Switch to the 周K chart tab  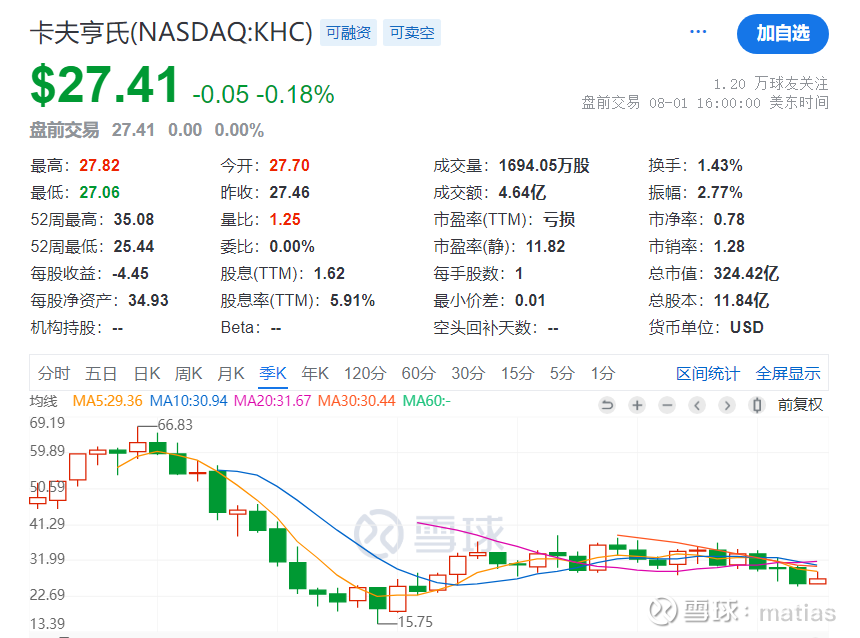(x=188, y=374)
